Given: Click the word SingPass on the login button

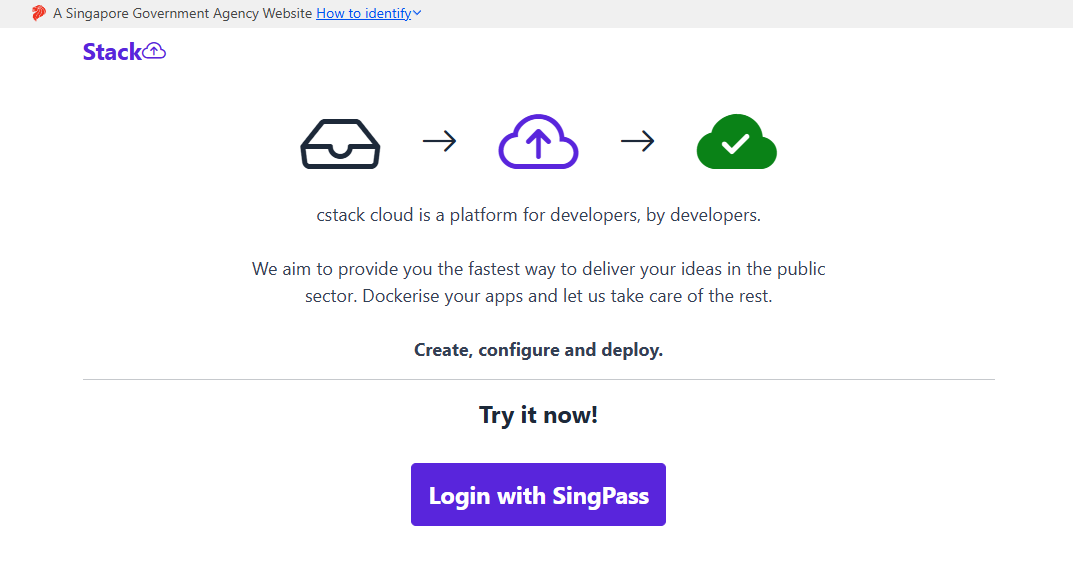Looking at the screenshot, I should click(x=601, y=496).
